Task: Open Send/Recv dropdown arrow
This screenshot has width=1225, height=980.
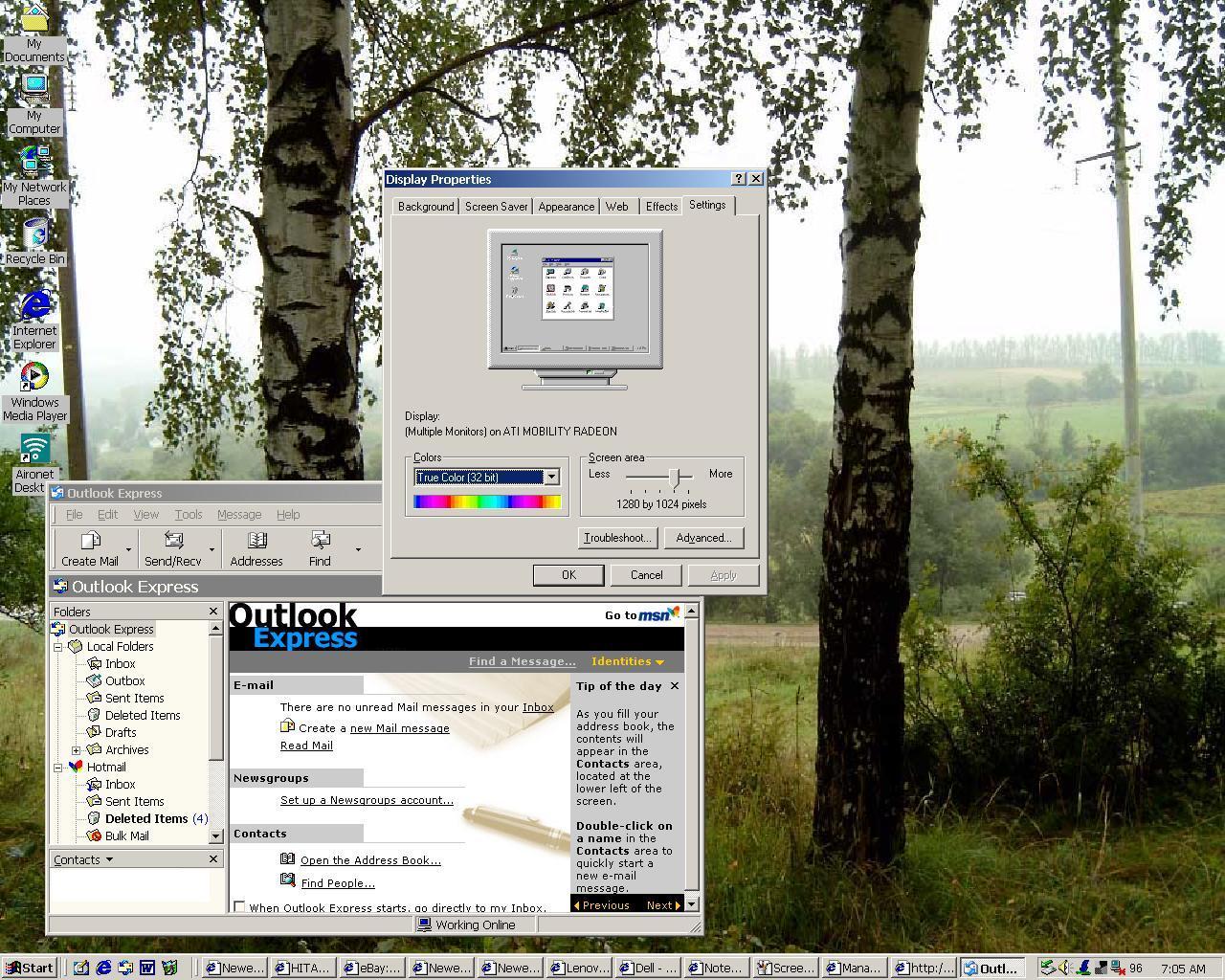Action: (212, 549)
